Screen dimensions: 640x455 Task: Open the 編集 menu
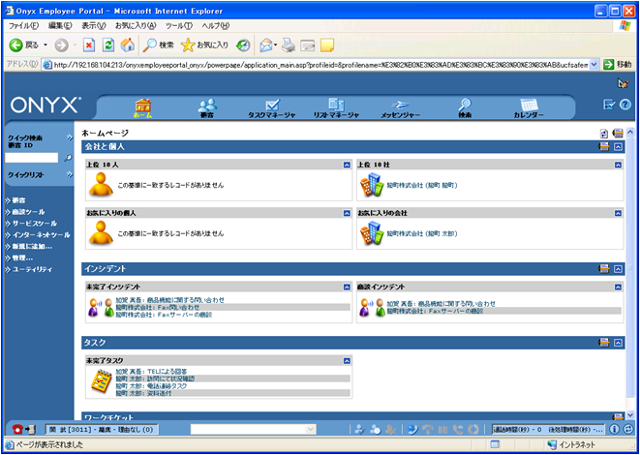(60, 25)
